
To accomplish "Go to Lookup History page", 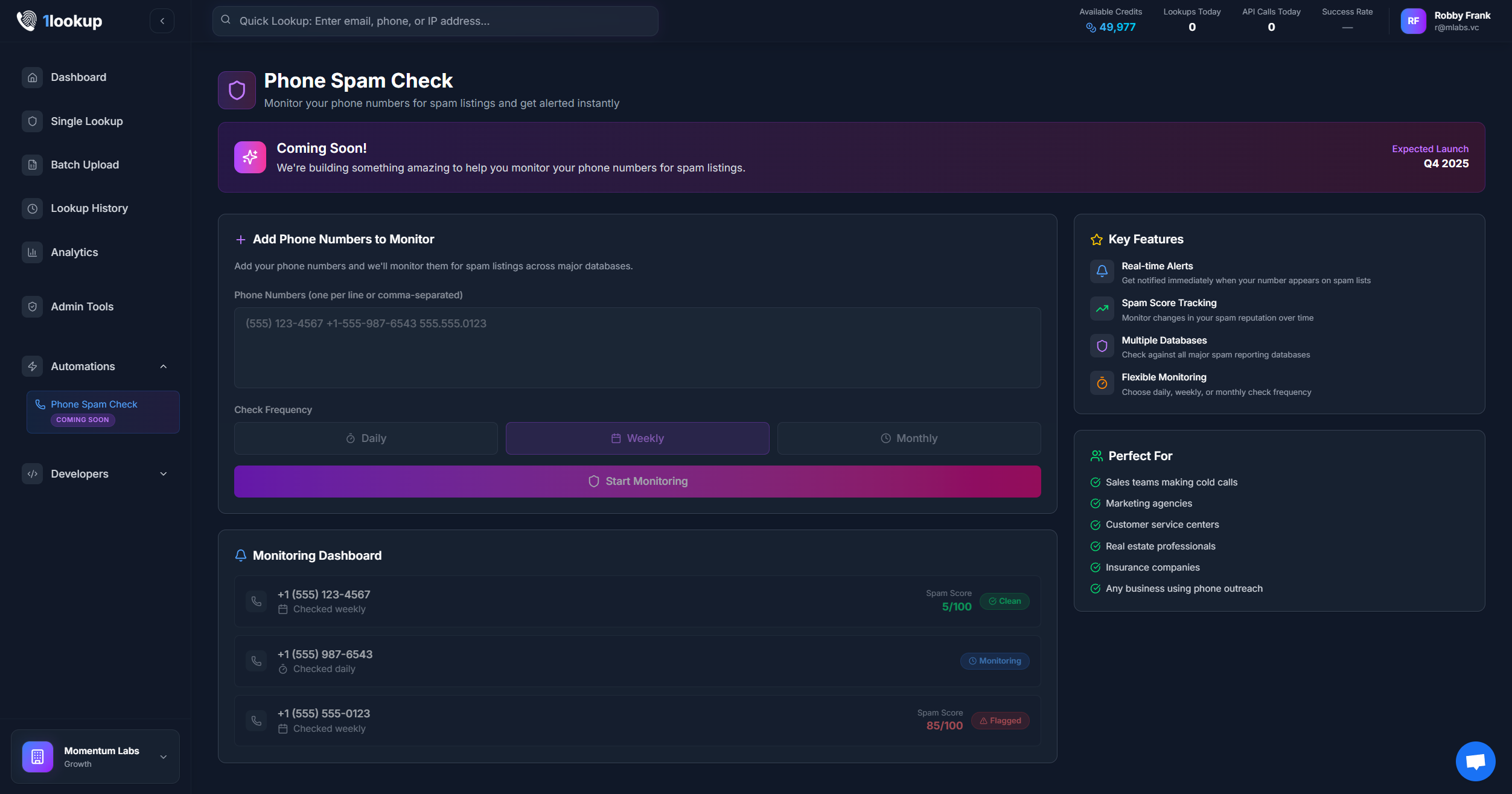I will click(x=89, y=208).
